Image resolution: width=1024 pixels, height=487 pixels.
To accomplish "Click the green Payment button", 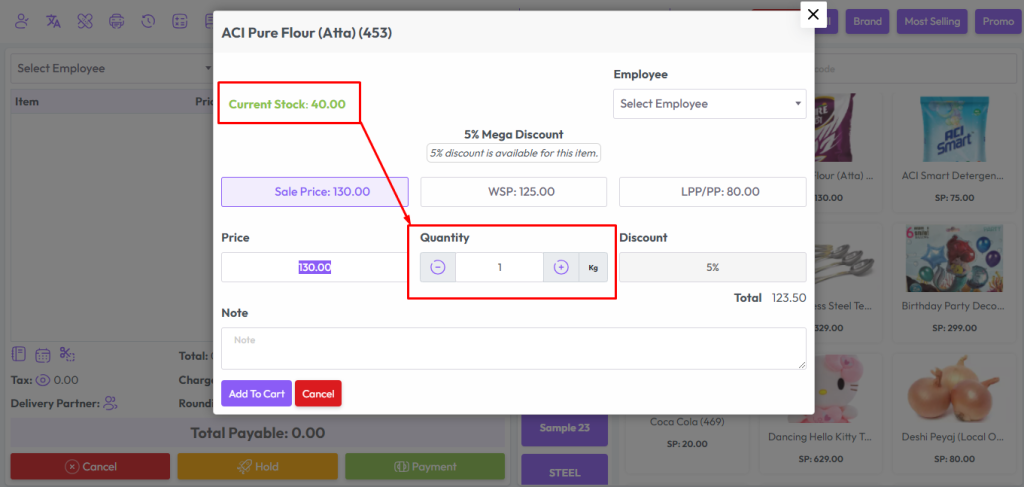I will tap(425, 467).
